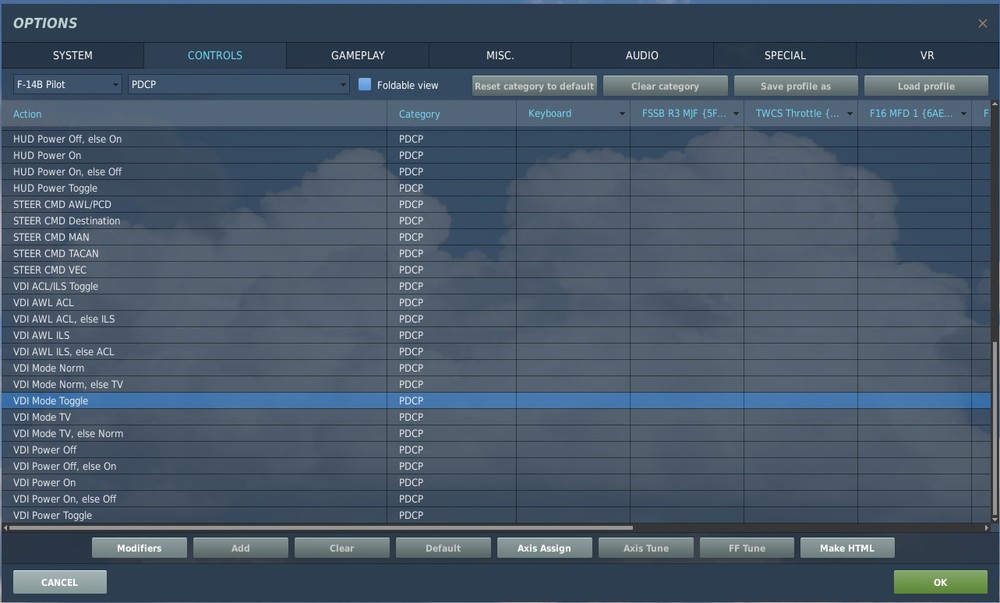Select the VDI AWL ILS row
1000x603 pixels.
(496, 335)
